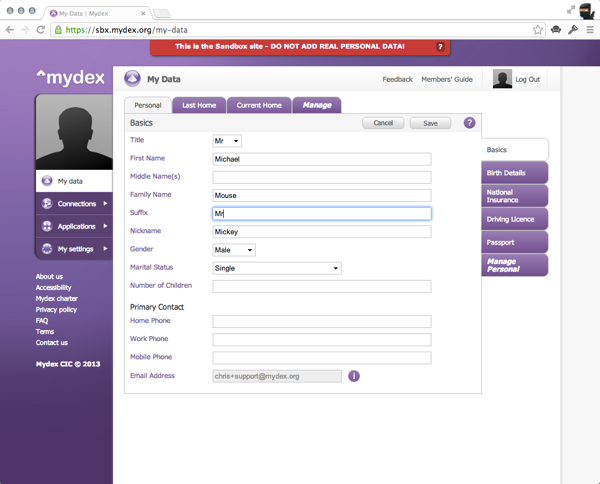Click the Applications sidebar icon
Screen dimensions: 600x484
point(47,226)
